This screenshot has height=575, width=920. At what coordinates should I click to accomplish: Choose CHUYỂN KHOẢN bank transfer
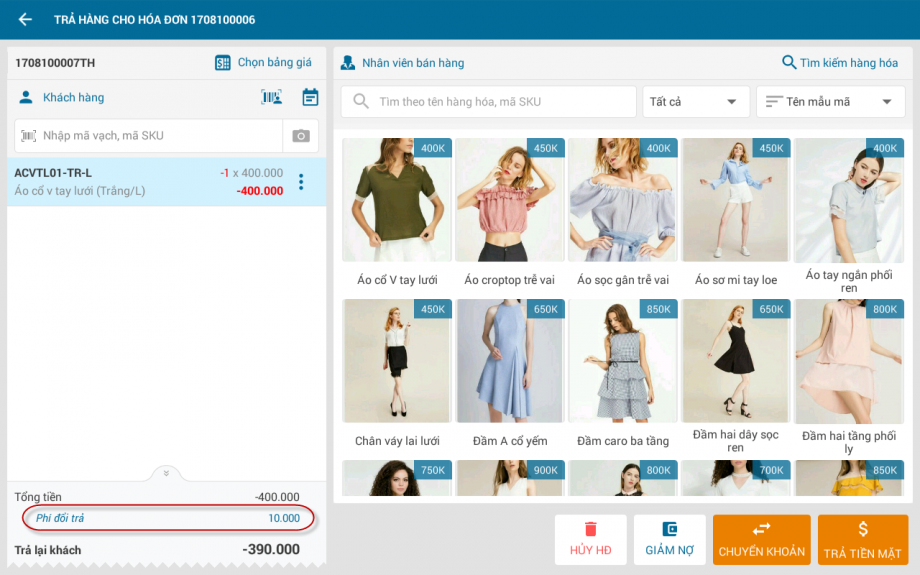[762, 540]
